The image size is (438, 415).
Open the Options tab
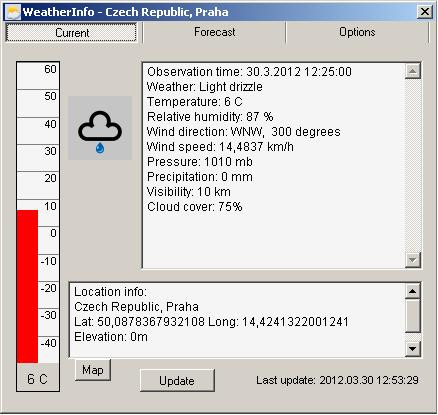357,32
